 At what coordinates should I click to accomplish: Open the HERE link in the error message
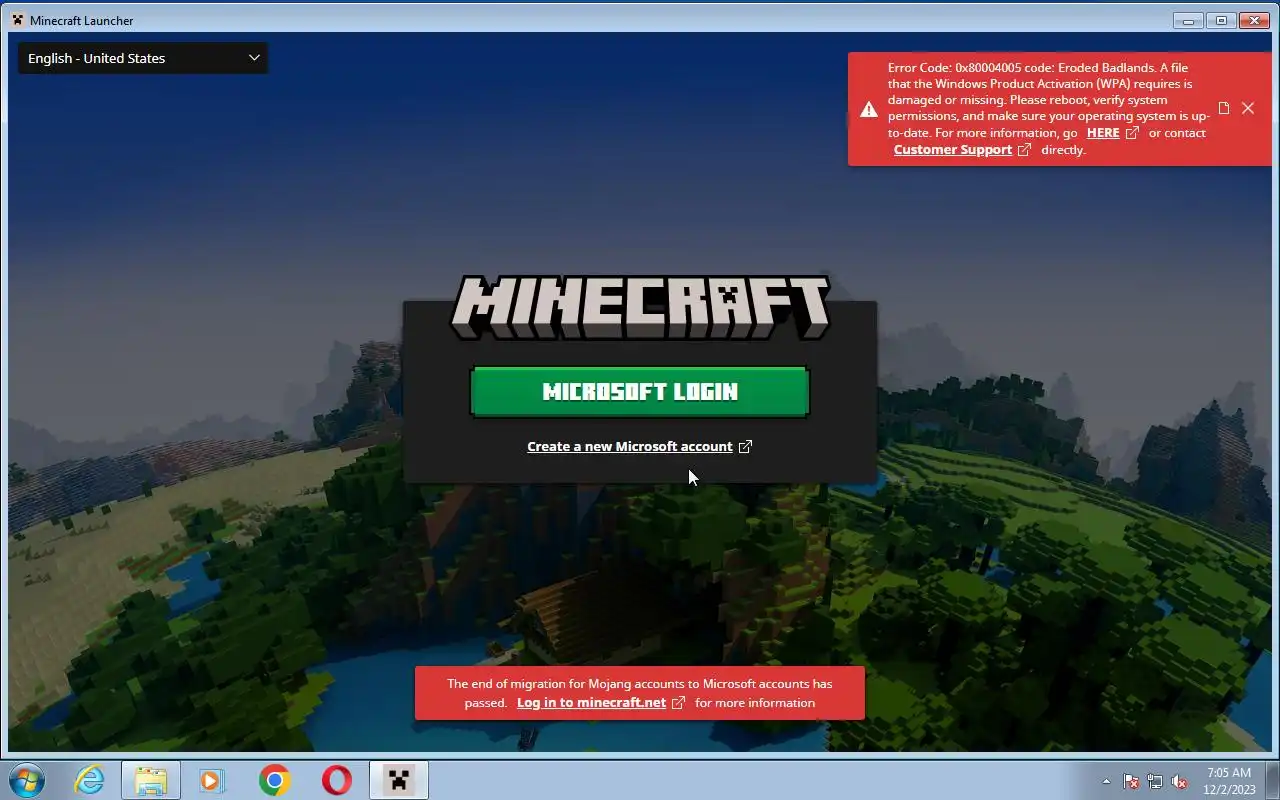coord(1103,132)
